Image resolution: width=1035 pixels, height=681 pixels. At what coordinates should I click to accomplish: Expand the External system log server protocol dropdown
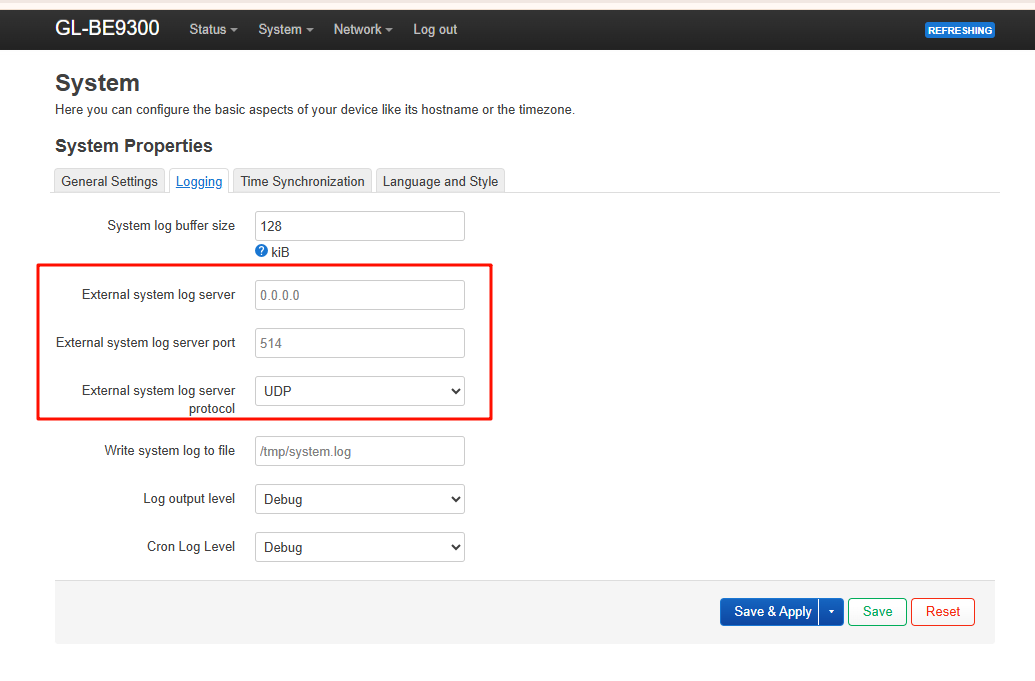point(359,391)
